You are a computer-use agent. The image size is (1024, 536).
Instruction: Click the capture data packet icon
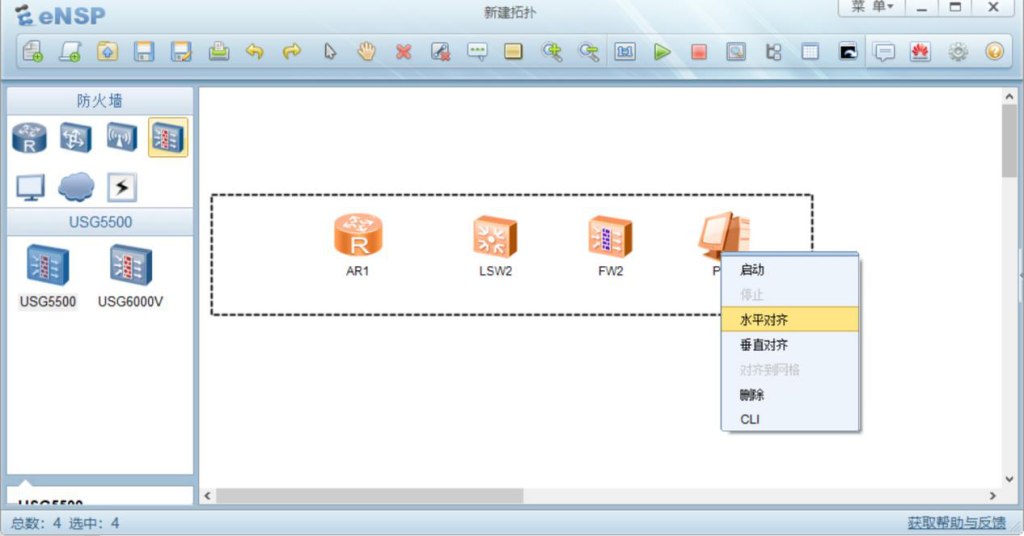(x=736, y=52)
